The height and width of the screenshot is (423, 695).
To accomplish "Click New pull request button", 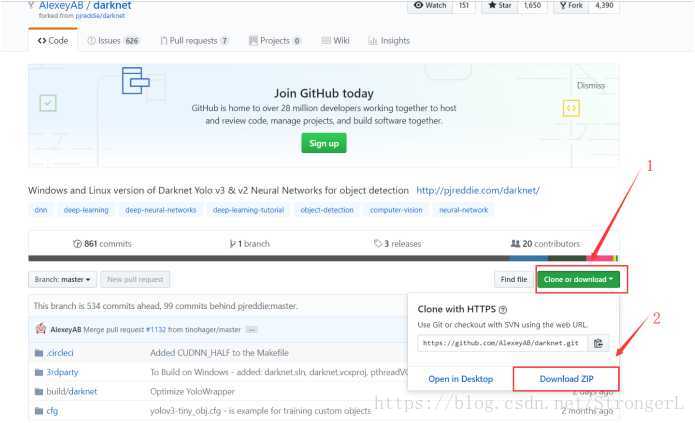I will pos(135,280).
